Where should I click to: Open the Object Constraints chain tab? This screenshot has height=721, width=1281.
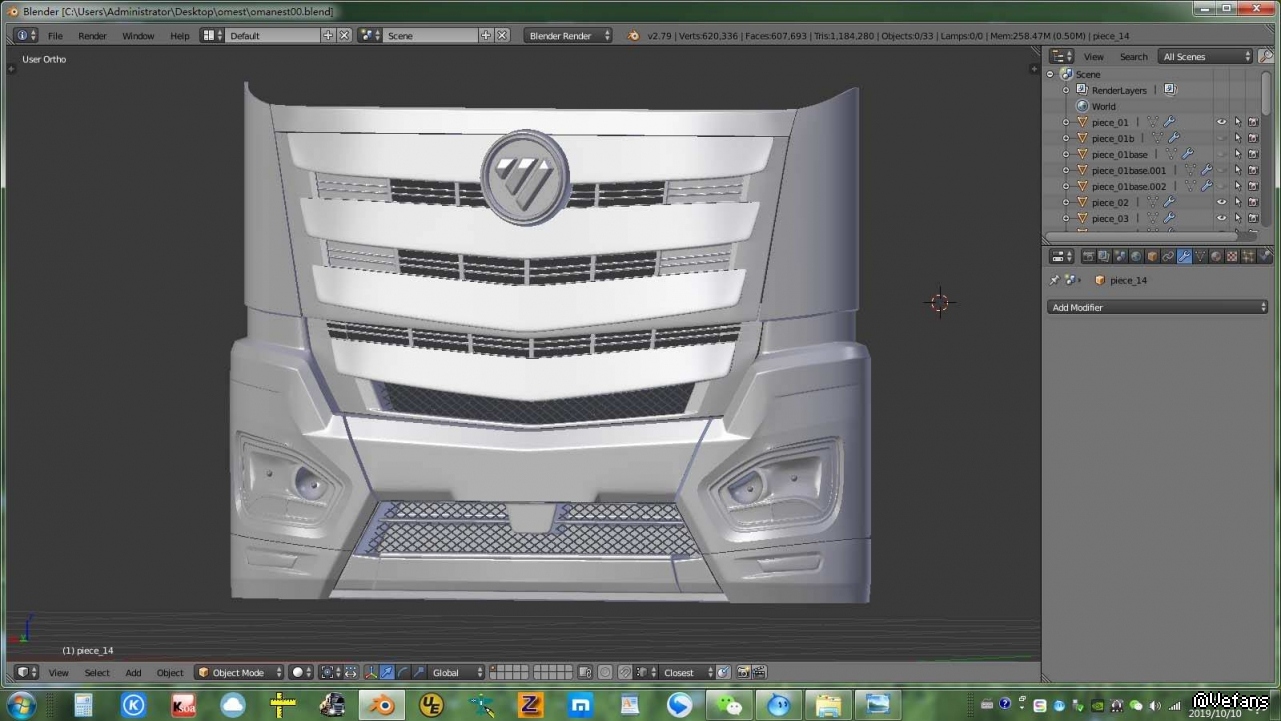click(1168, 257)
